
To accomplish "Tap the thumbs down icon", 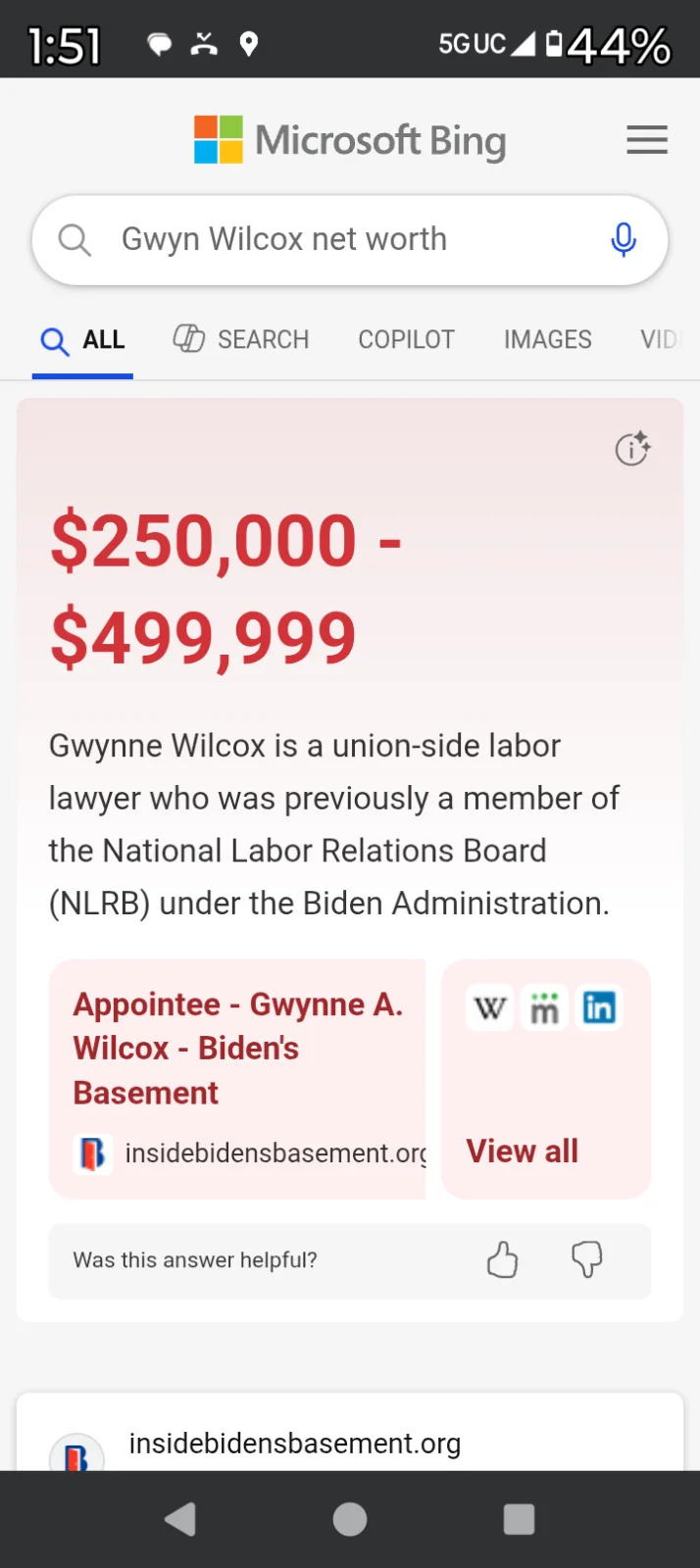I will (586, 1259).
